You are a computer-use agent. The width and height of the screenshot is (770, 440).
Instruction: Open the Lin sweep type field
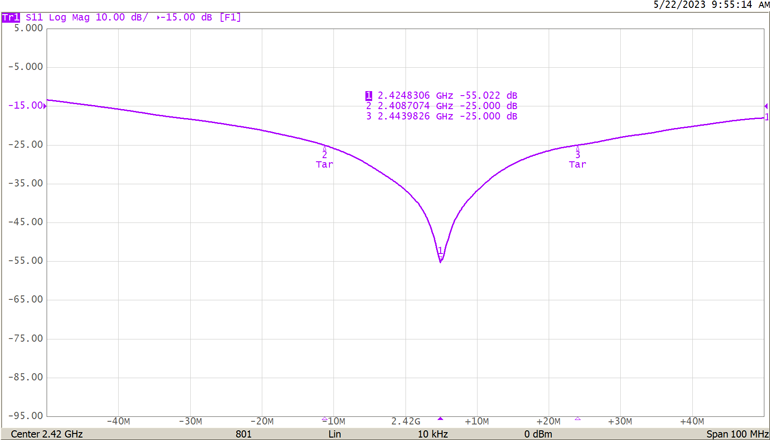click(x=335, y=434)
